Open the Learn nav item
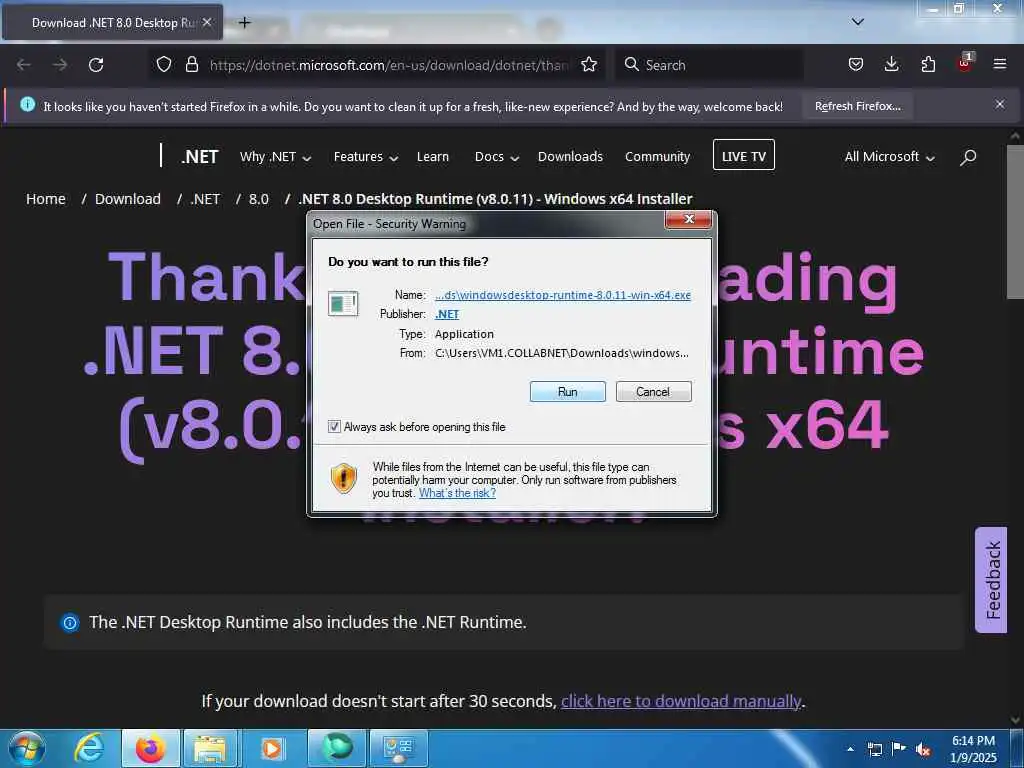 click(x=432, y=157)
